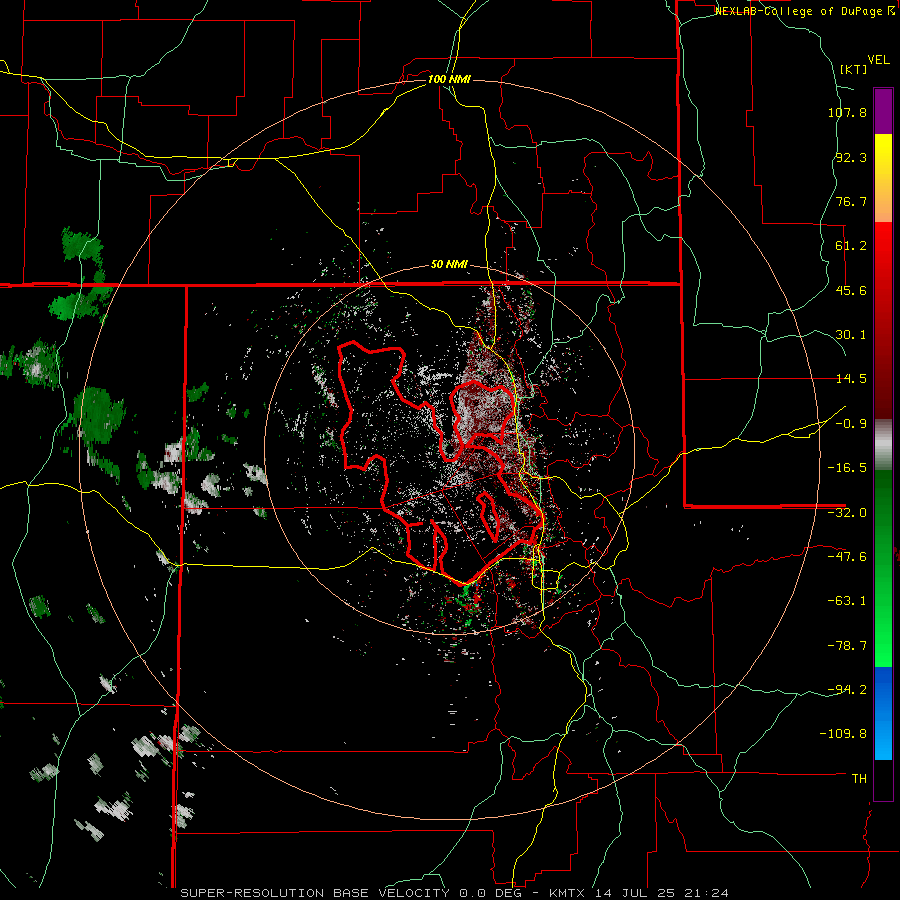Click the 92.3 scale label
This screenshot has height=900, width=900.
[x=851, y=157]
